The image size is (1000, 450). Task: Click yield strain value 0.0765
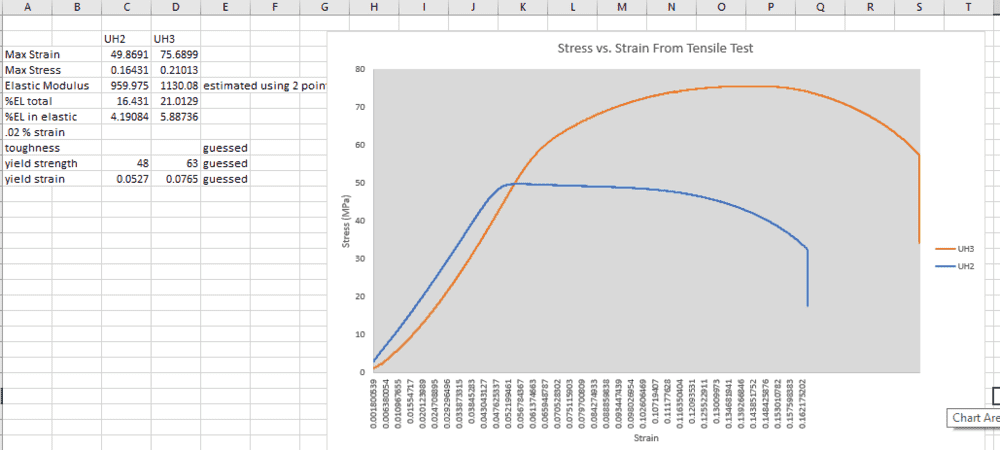pos(176,179)
